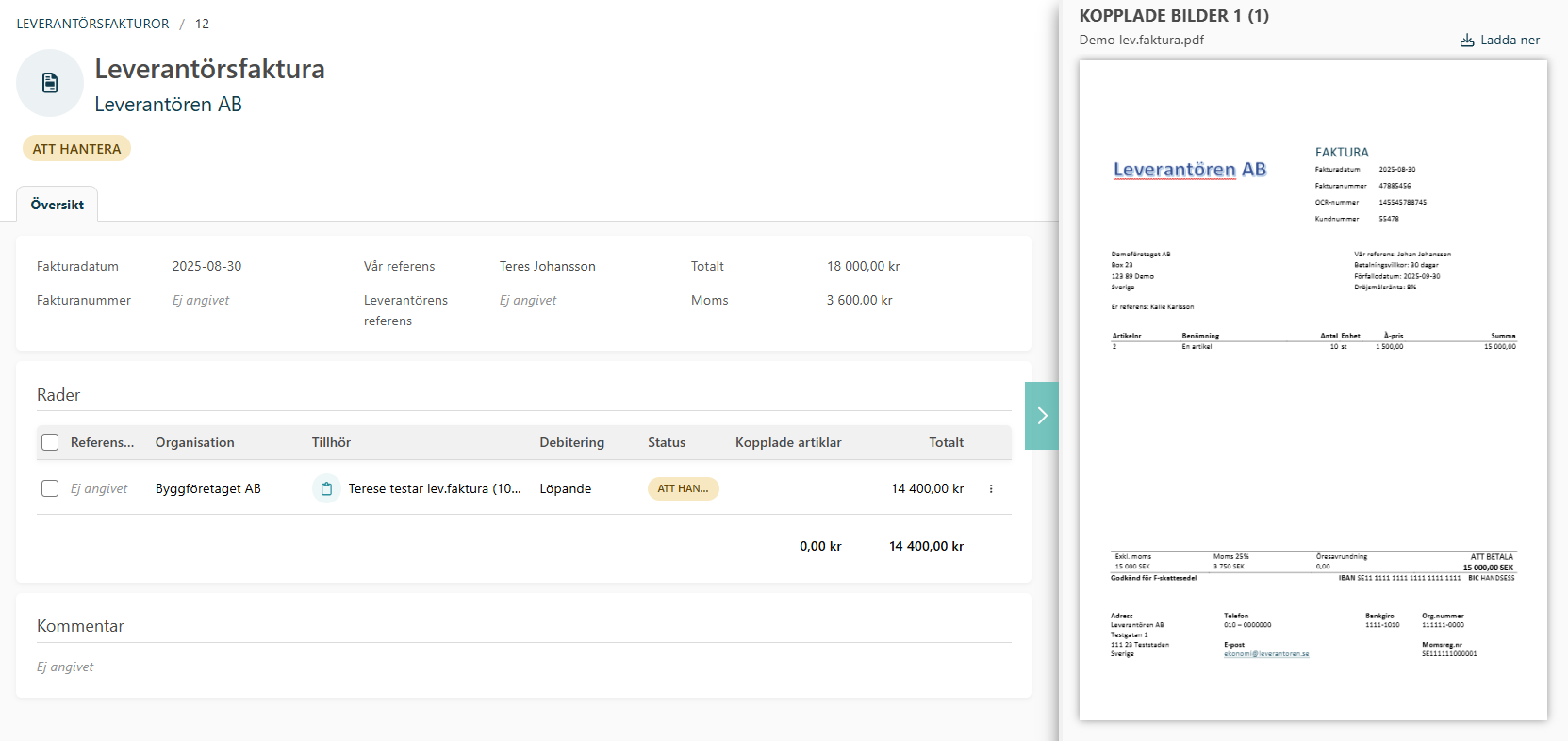Click the Kommentar Ej angivet field

(65, 667)
